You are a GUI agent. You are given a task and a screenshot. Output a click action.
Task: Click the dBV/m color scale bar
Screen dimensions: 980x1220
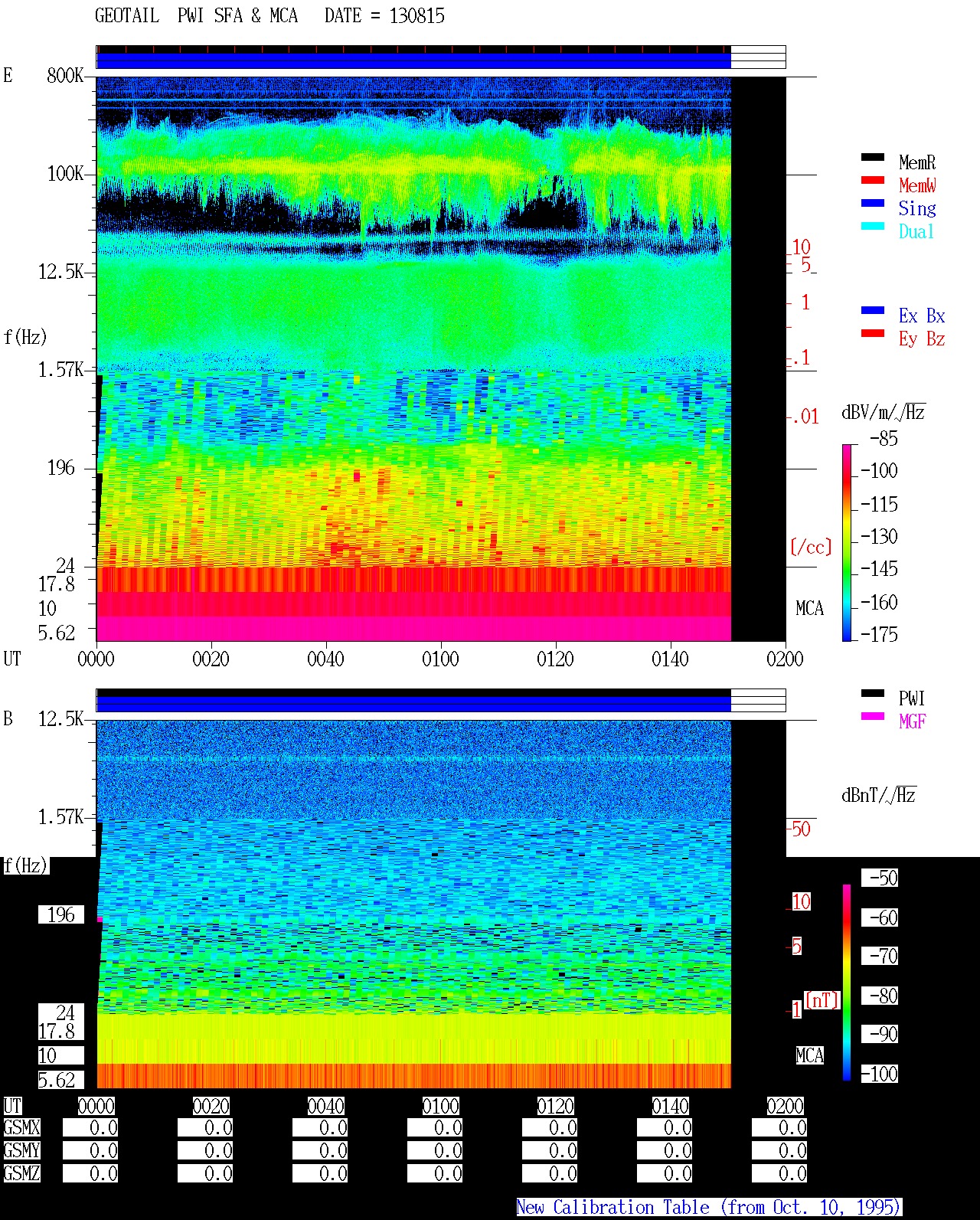point(846,542)
